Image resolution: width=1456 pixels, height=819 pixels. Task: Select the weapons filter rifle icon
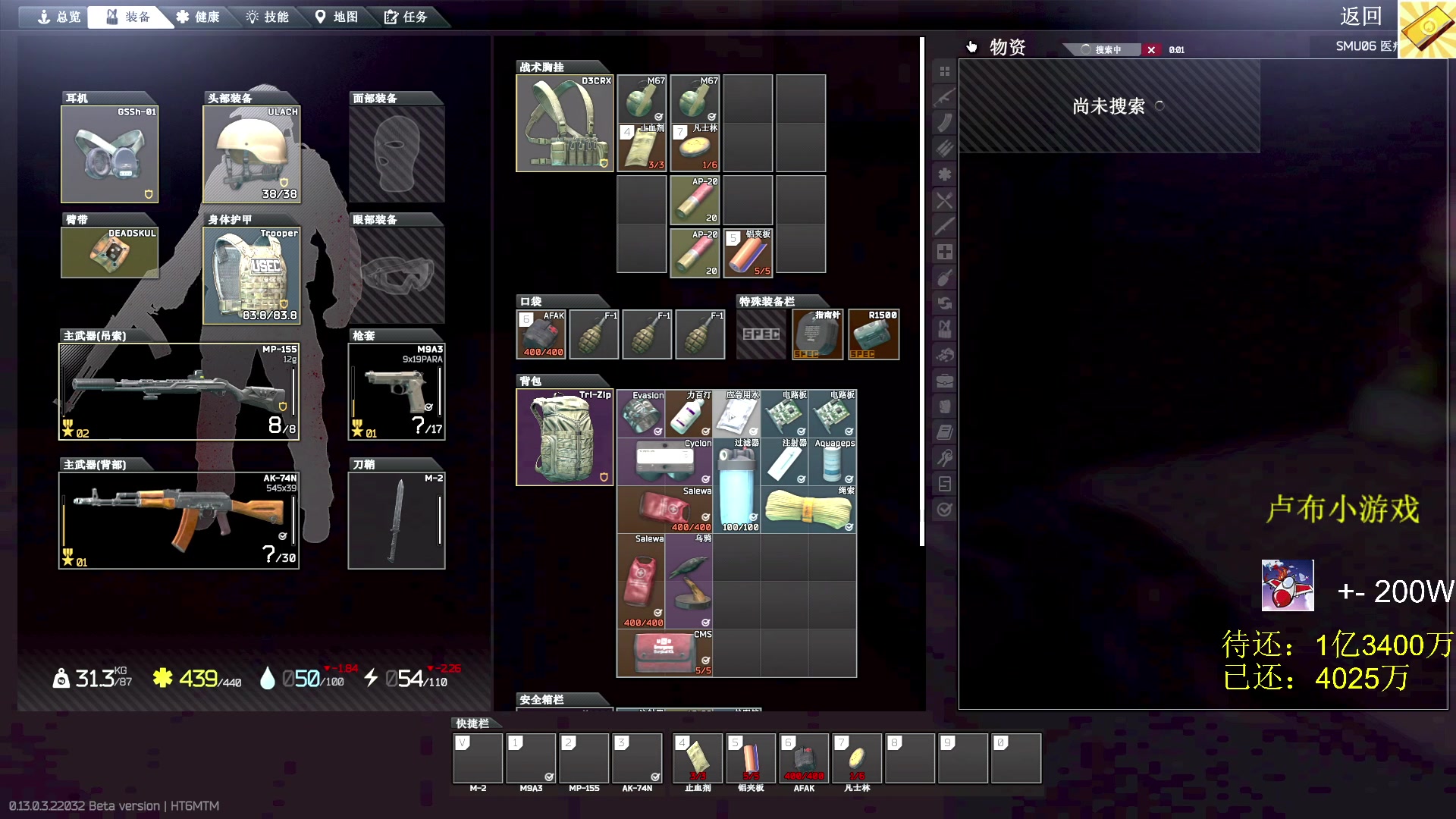[x=944, y=97]
